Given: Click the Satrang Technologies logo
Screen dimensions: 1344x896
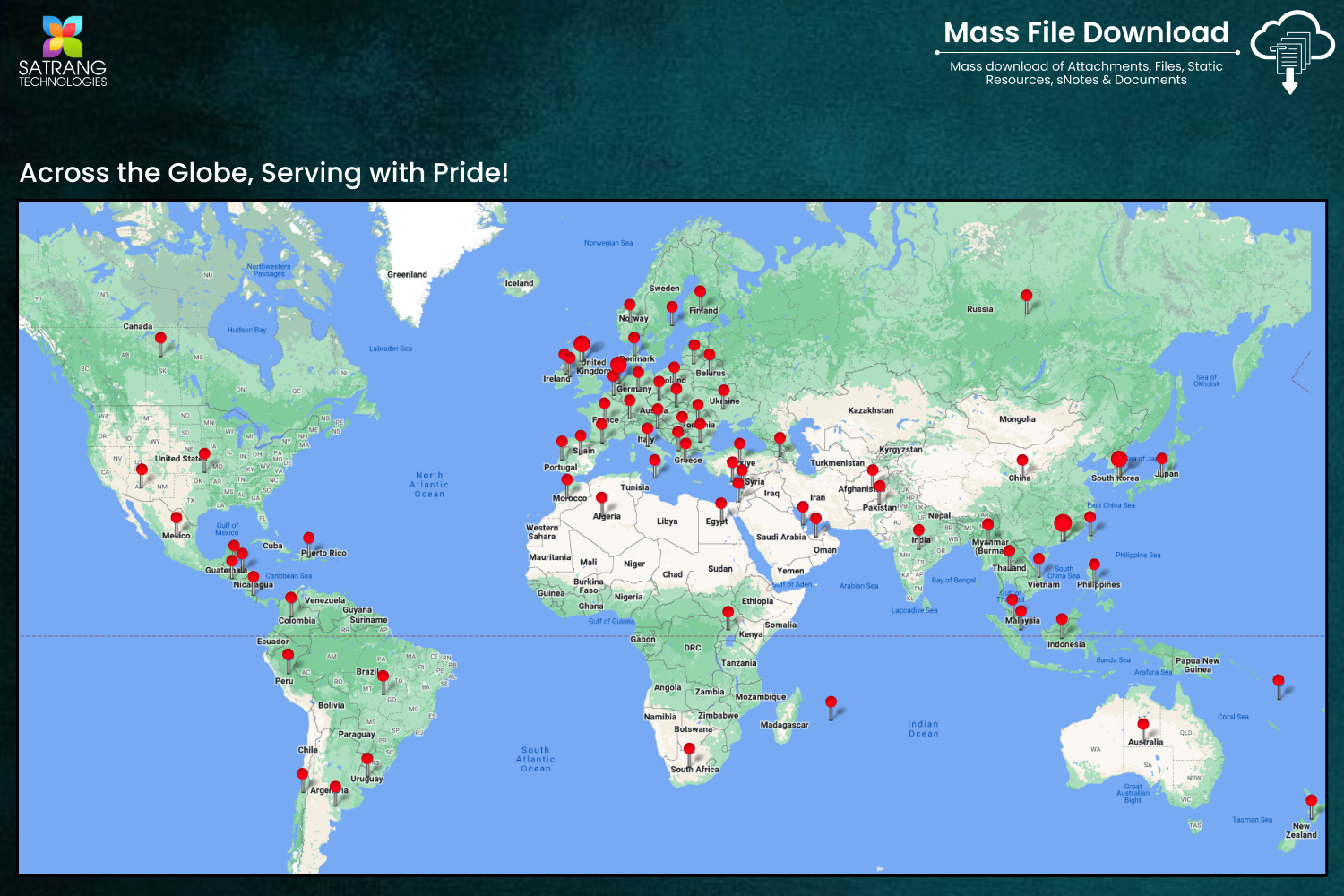Looking at the screenshot, I should click(63, 52).
